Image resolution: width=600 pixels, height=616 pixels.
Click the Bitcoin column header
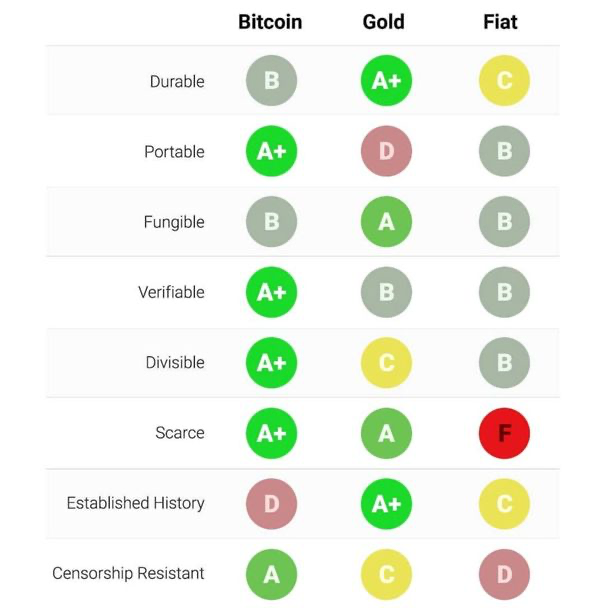(270, 22)
